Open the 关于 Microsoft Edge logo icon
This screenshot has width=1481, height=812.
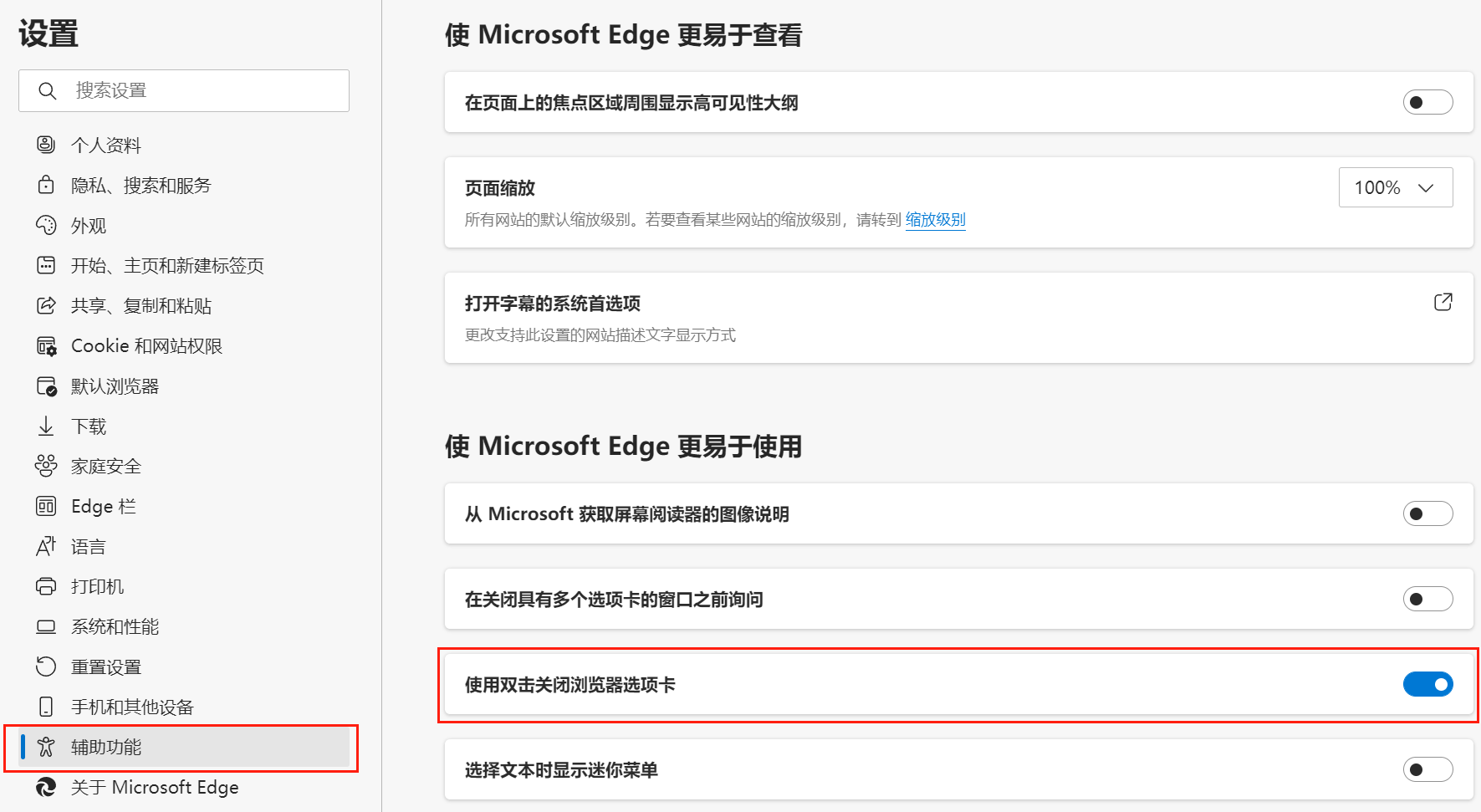point(46,787)
